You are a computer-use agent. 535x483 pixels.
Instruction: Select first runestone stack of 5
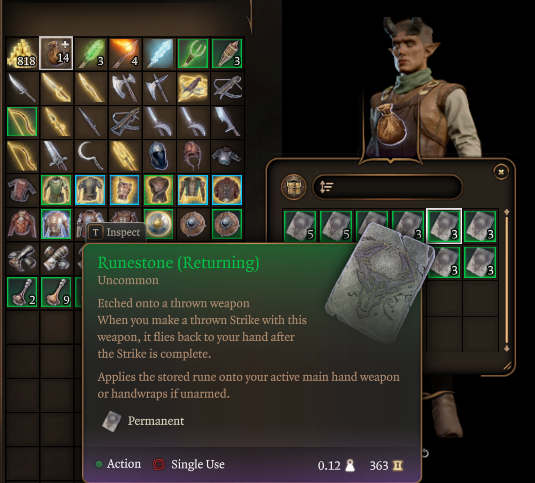[x=300, y=226]
